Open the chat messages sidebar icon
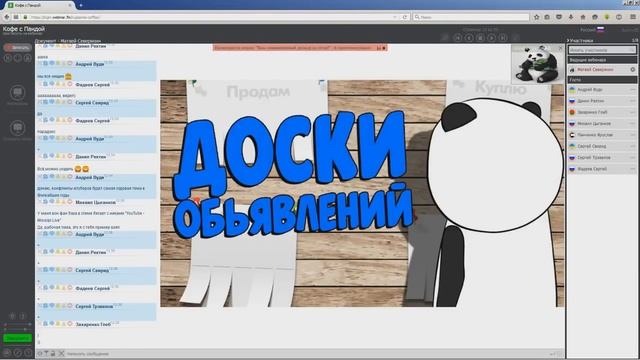 point(17,93)
